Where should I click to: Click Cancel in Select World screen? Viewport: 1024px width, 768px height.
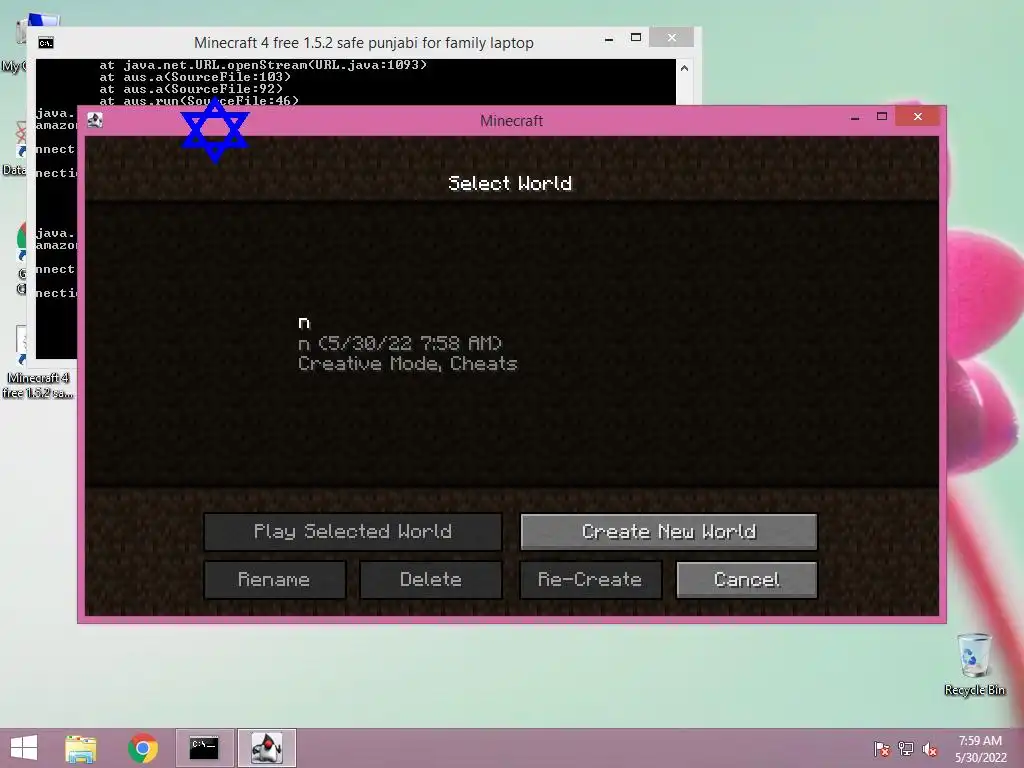[x=747, y=579]
